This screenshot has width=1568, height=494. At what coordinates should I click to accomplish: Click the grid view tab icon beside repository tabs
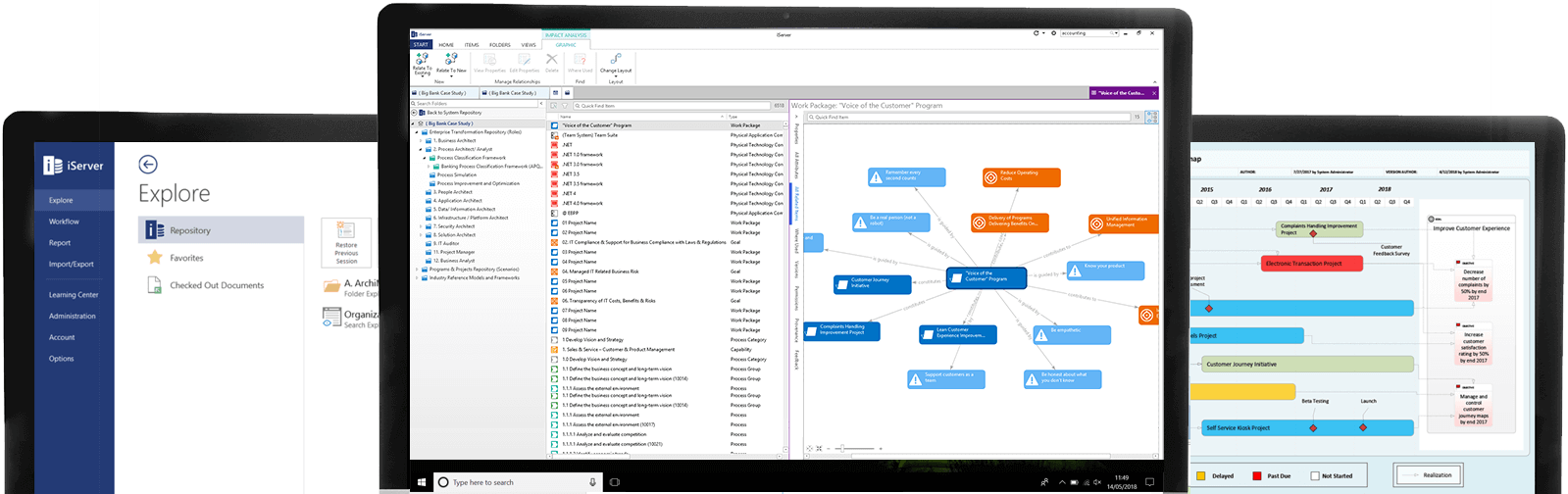[x=555, y=93]
